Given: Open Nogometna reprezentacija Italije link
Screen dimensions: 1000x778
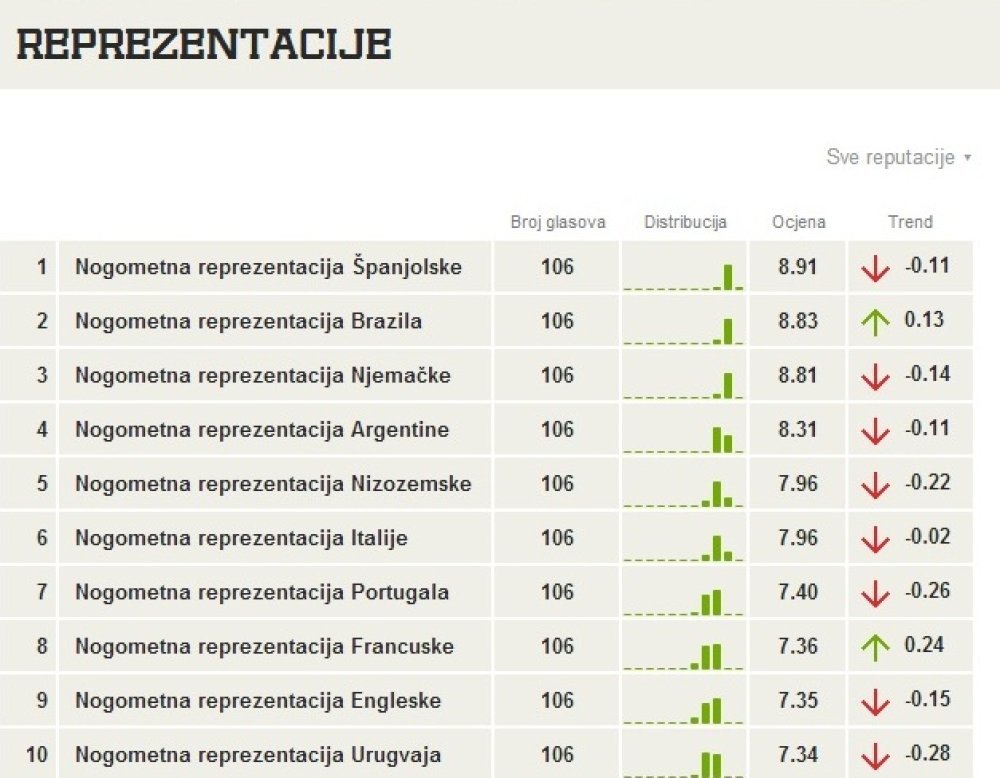Looking at the screenshot, I should point(241,538).
